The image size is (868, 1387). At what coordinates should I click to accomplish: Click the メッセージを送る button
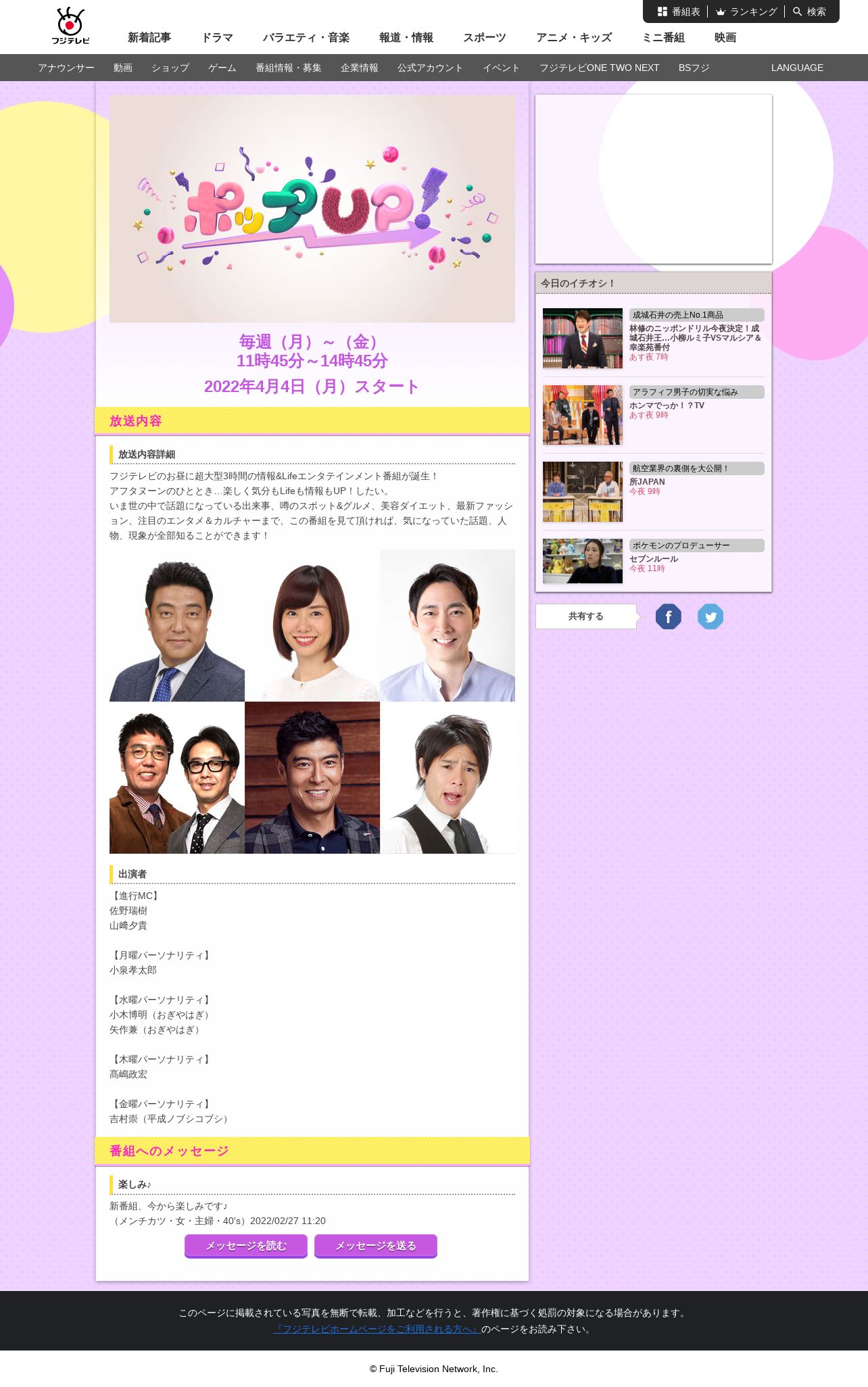pos(376,1246)
